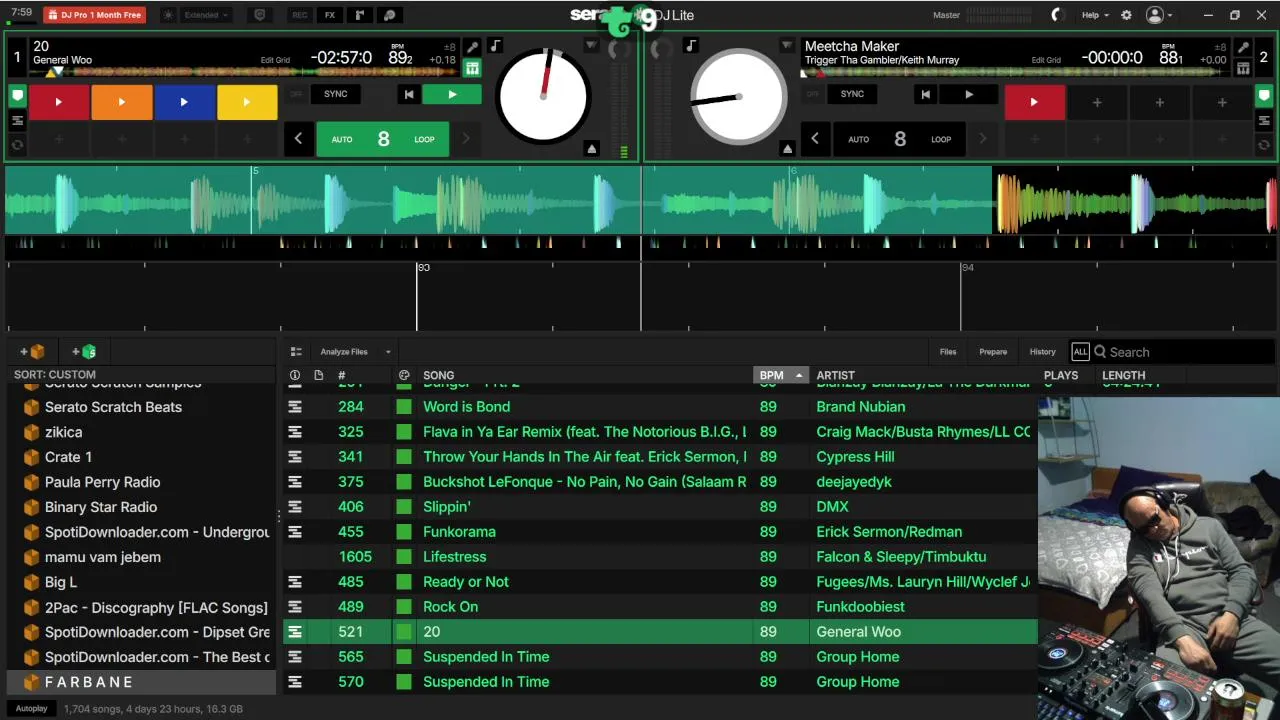Select Serato Scratch Beats crate
The image size is (1280, 720).
(x=140, y=407)
